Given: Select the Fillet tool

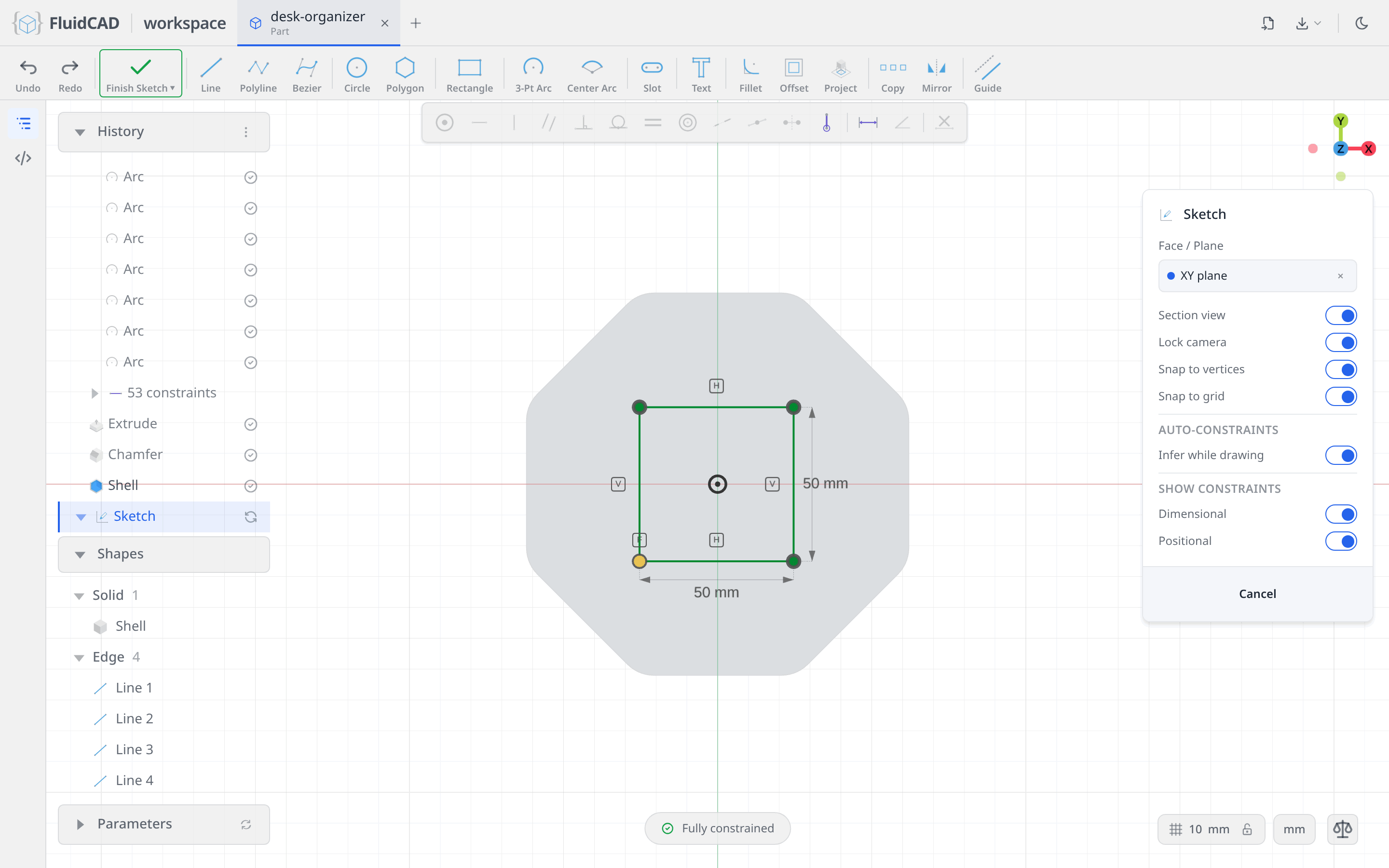Looking at the screenshot, I should pos(750,75).
